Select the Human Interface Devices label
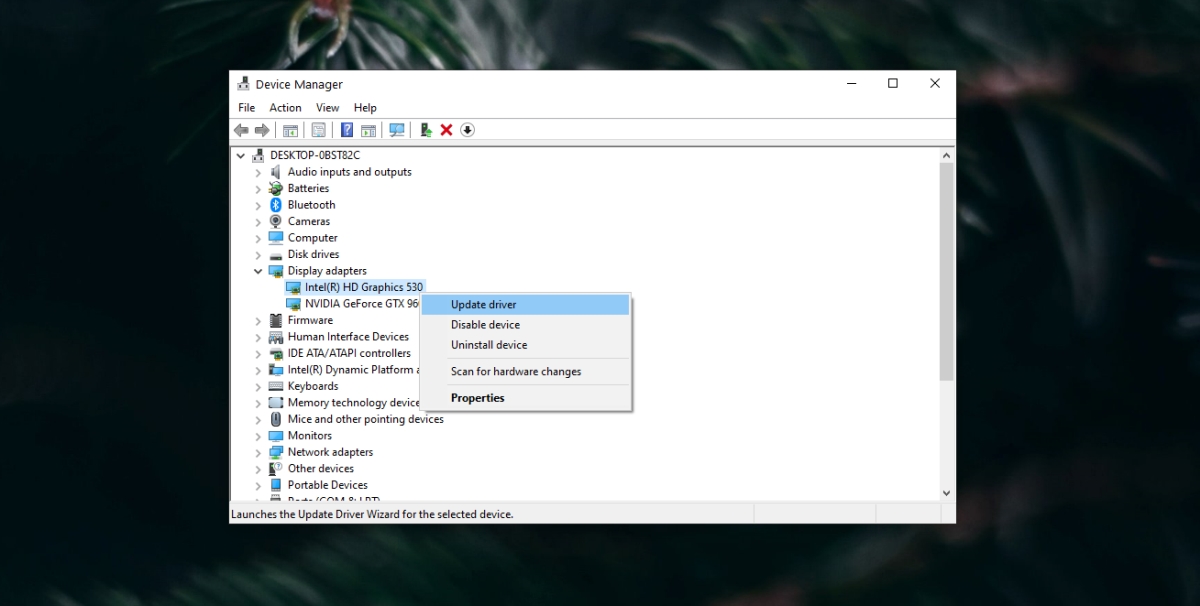This screenshot has width=1200, height=606. coord(348,337)
